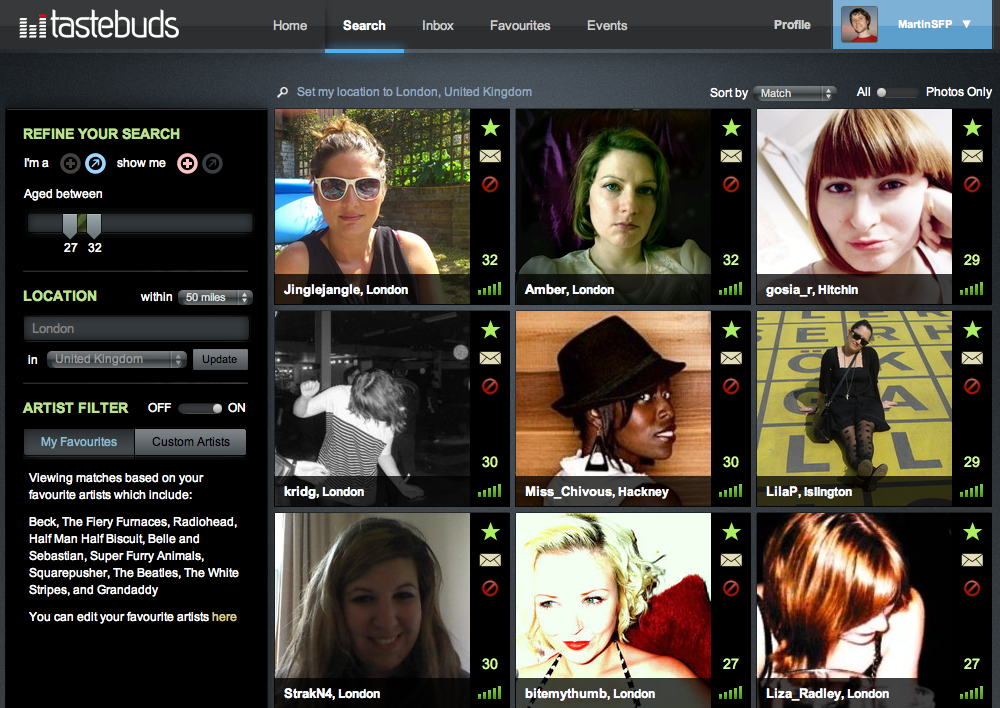Favourite Jinglejangle with the star icon
Screen dimensions: 1000x708
[x=490, y=128]
